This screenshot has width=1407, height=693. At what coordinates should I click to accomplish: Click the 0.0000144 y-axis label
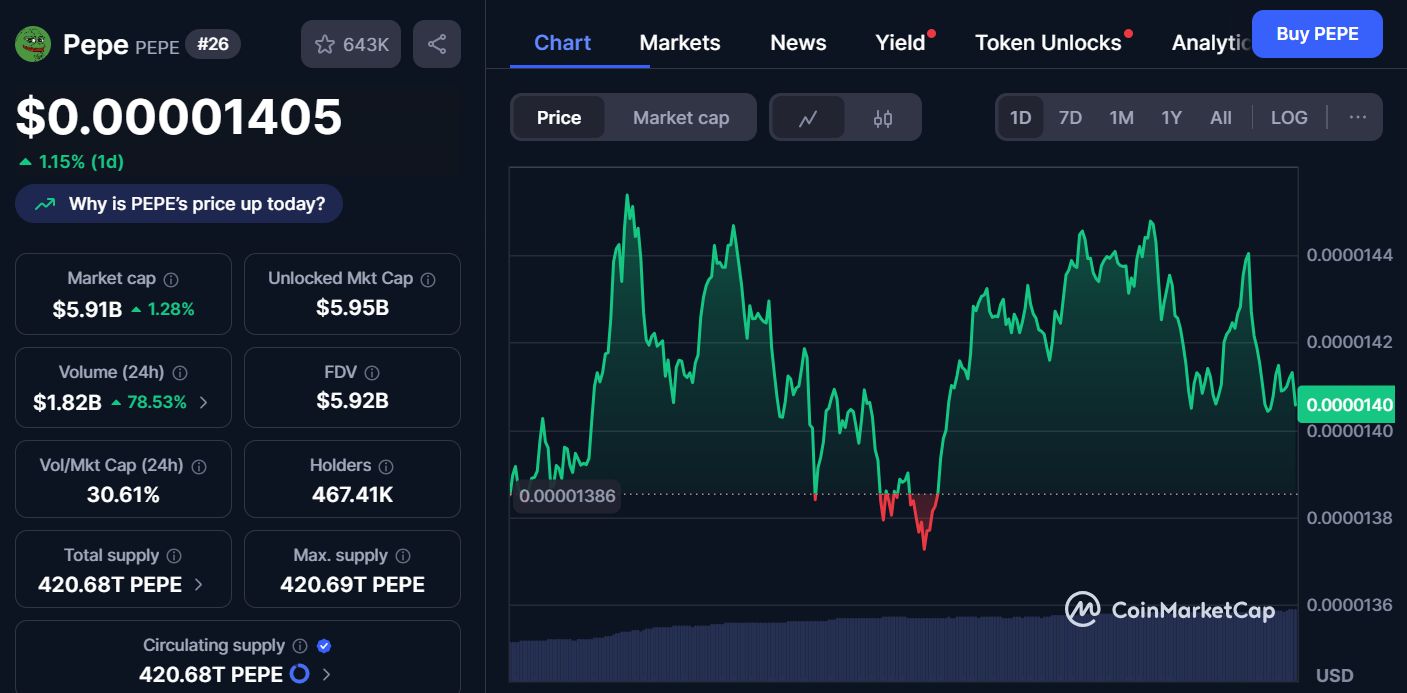pos(1349,255)
